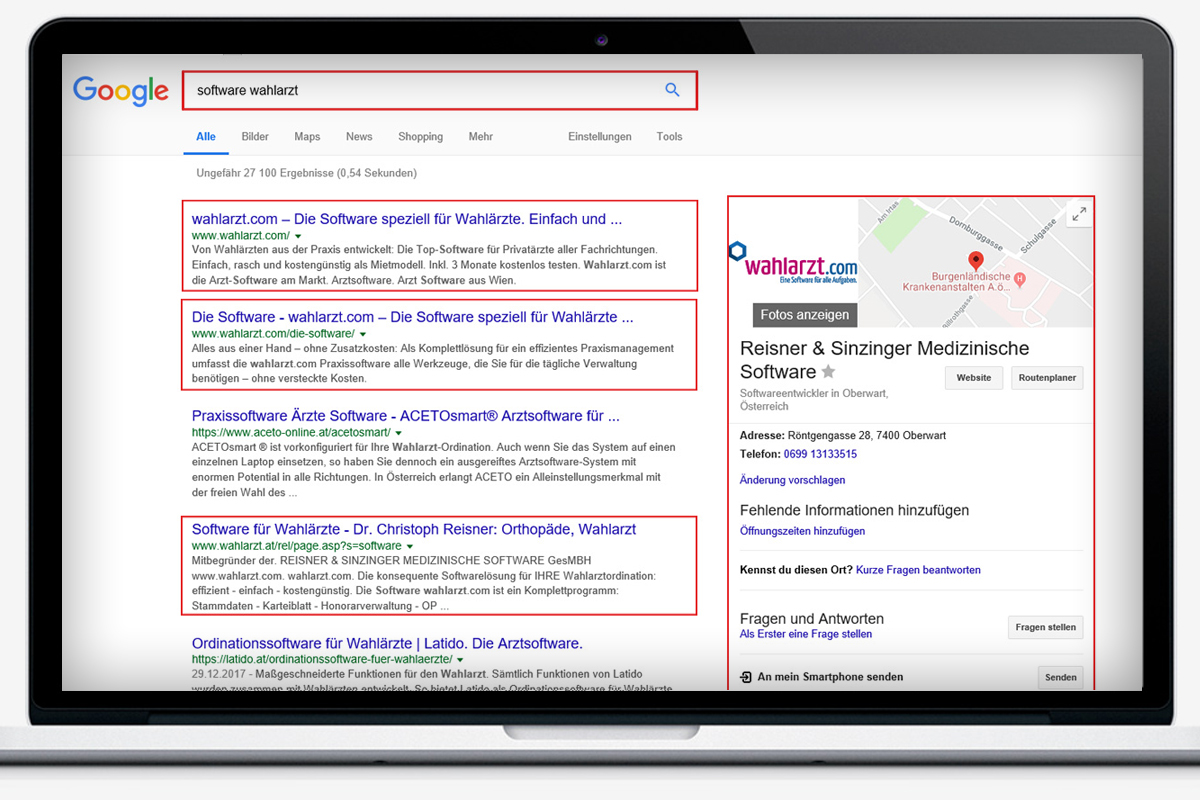Click the Website button

[x=974, y=378]
